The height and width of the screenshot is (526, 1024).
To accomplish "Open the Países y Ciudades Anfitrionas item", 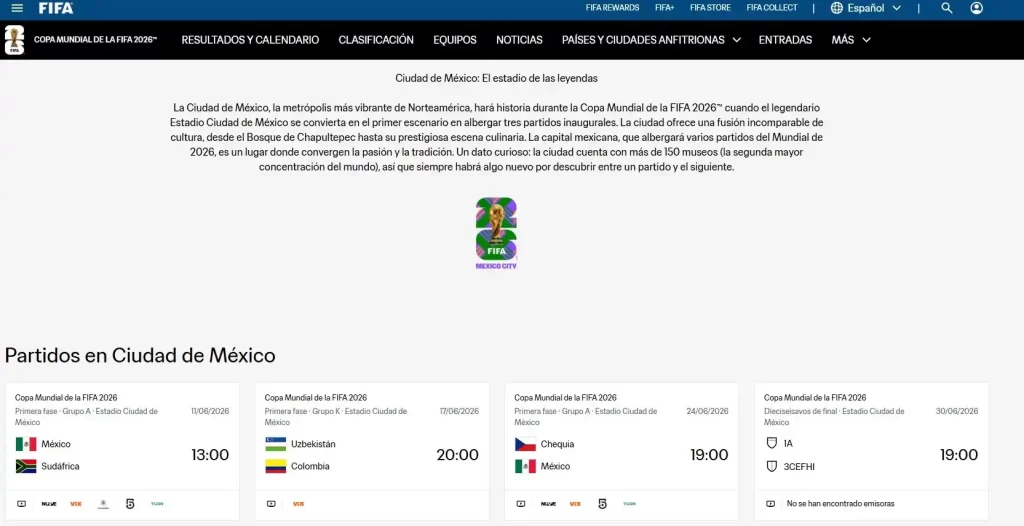I will pos(643,40).
